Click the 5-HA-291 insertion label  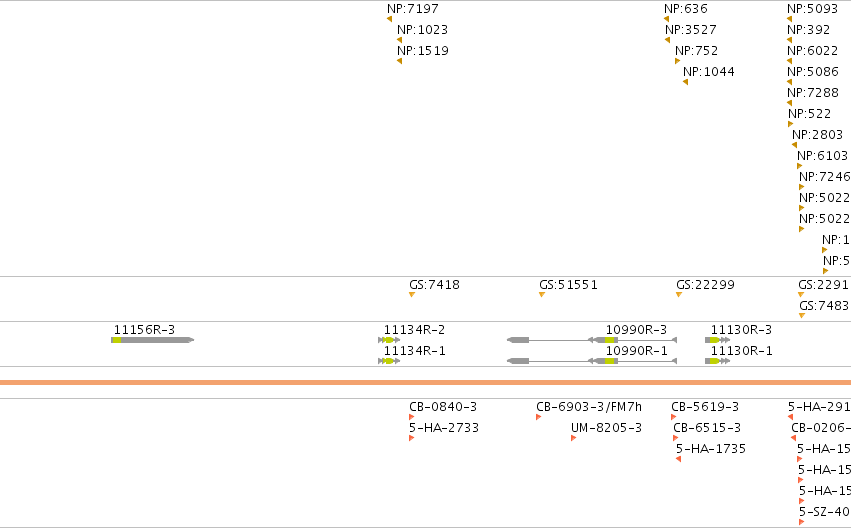click(x=819, y=407)
